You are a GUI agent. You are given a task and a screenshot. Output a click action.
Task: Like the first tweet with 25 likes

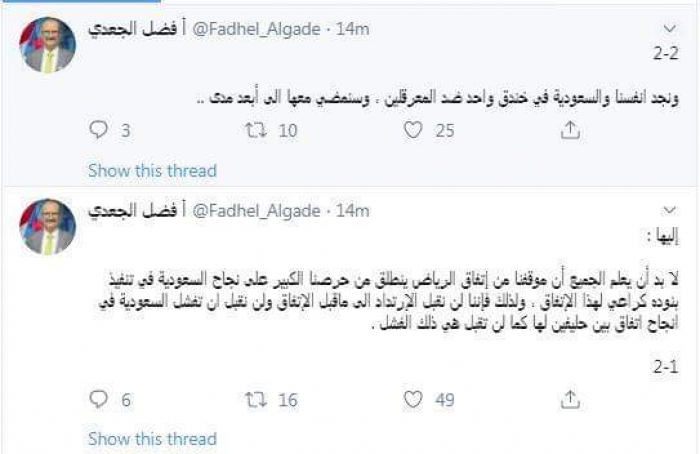[417, 129]
